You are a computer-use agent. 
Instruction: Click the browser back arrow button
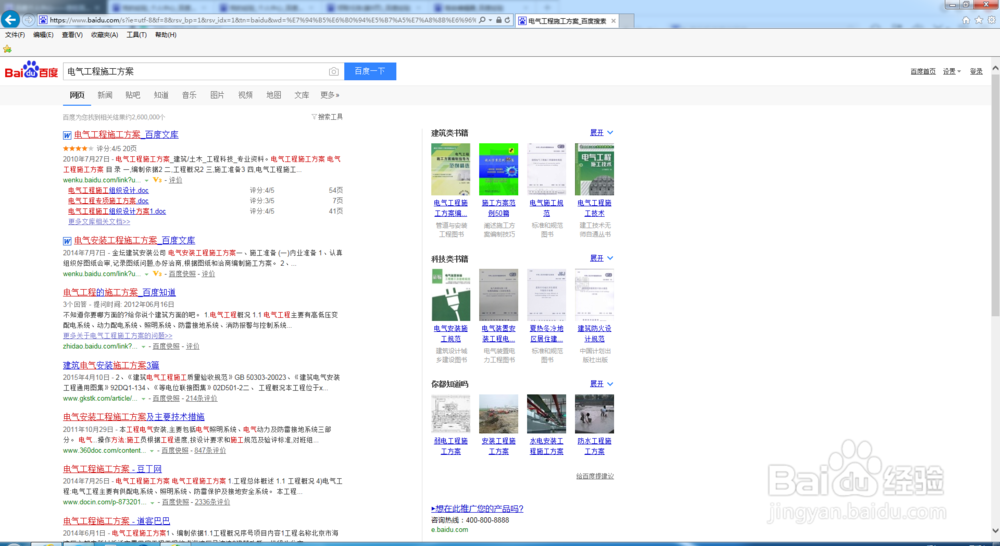pos(10,20)
